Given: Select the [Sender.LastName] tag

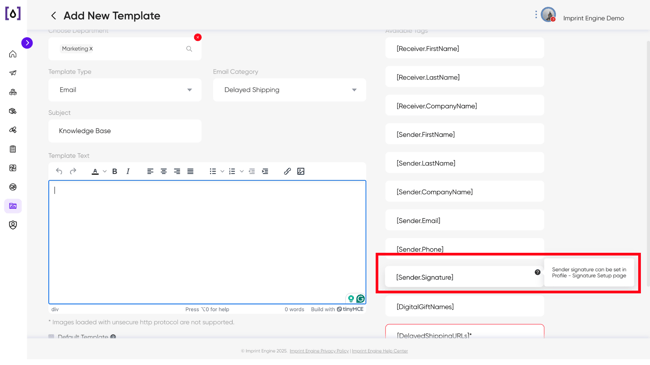Looking at the screenshot, I should (x=464, y=163).
